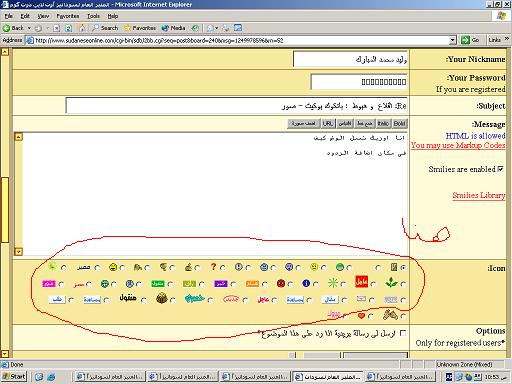
Task: Check the email notification option checkbox
Action: [403, 333]
